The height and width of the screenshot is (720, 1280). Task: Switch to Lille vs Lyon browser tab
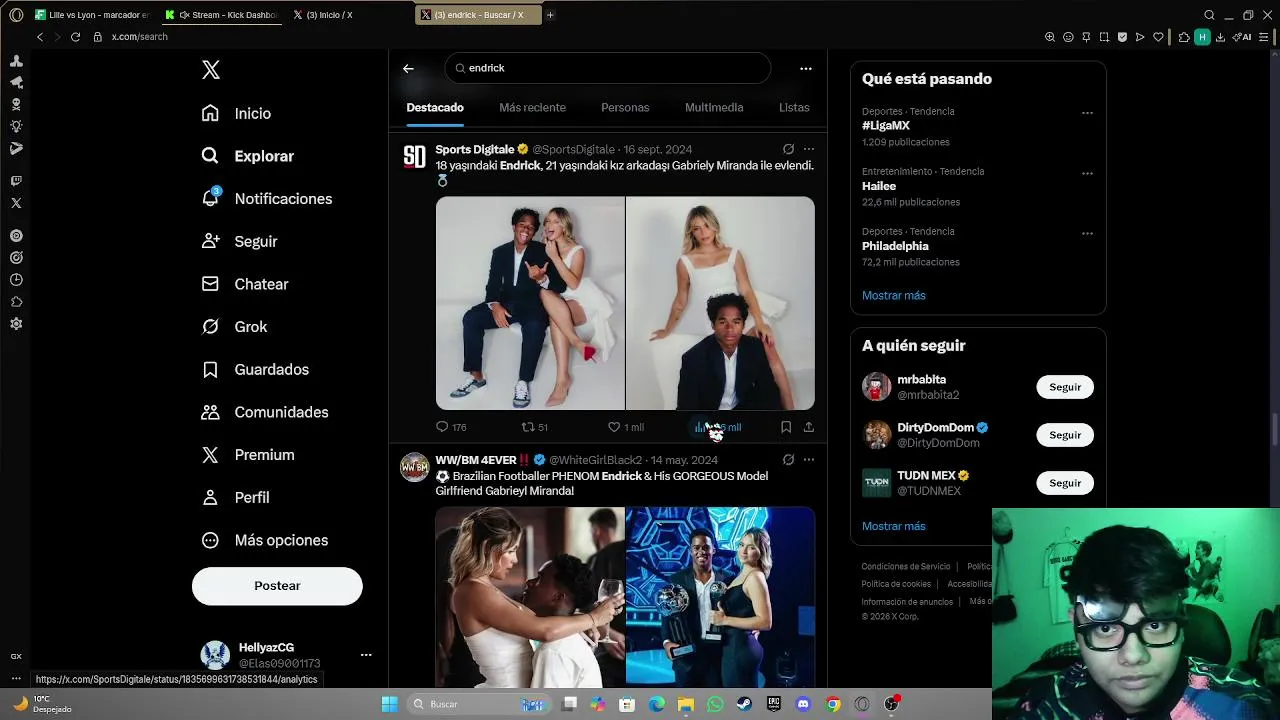(92, 15)
